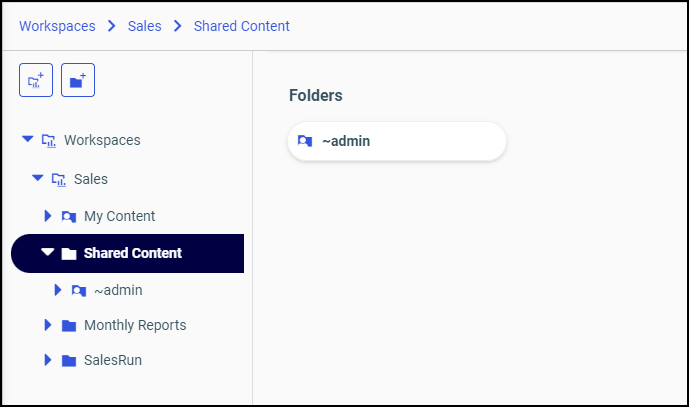Select Monthly Reports in the tree

pyautogui.click(x=135, y=326)
